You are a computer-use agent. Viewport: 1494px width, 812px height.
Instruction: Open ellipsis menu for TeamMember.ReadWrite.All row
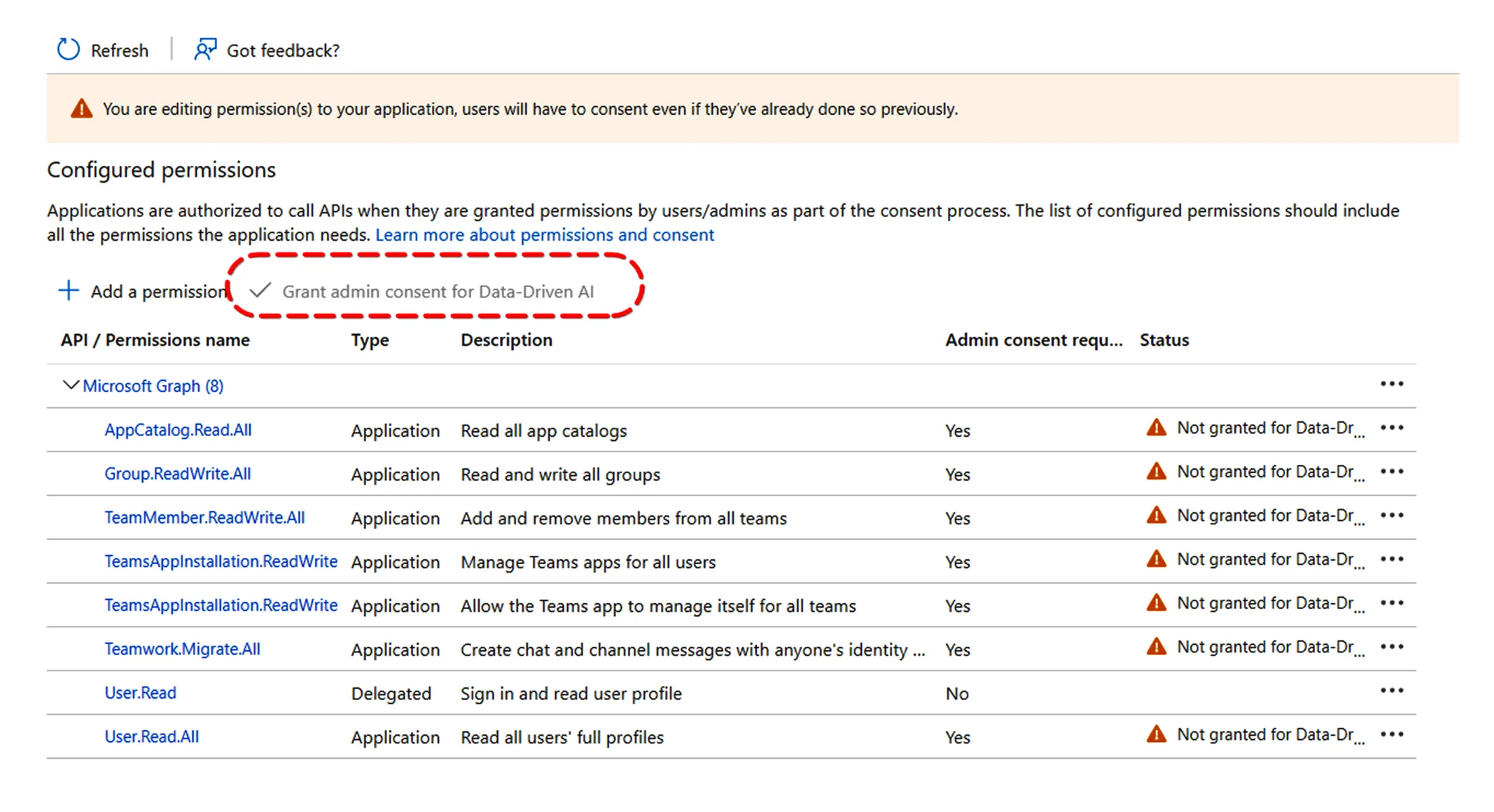click(x=1392, y=516)
